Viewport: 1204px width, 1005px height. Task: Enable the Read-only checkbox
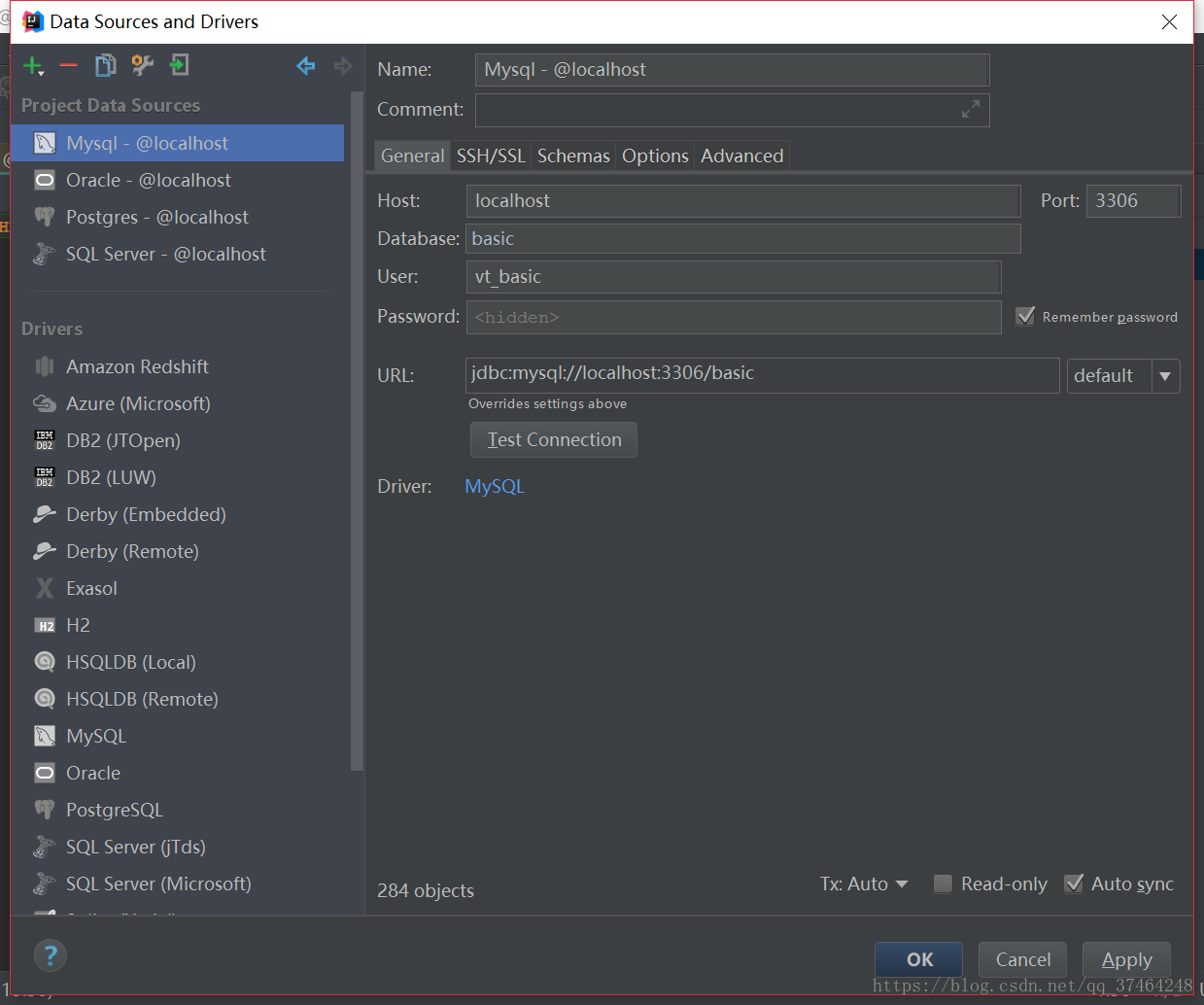(943, 884)
